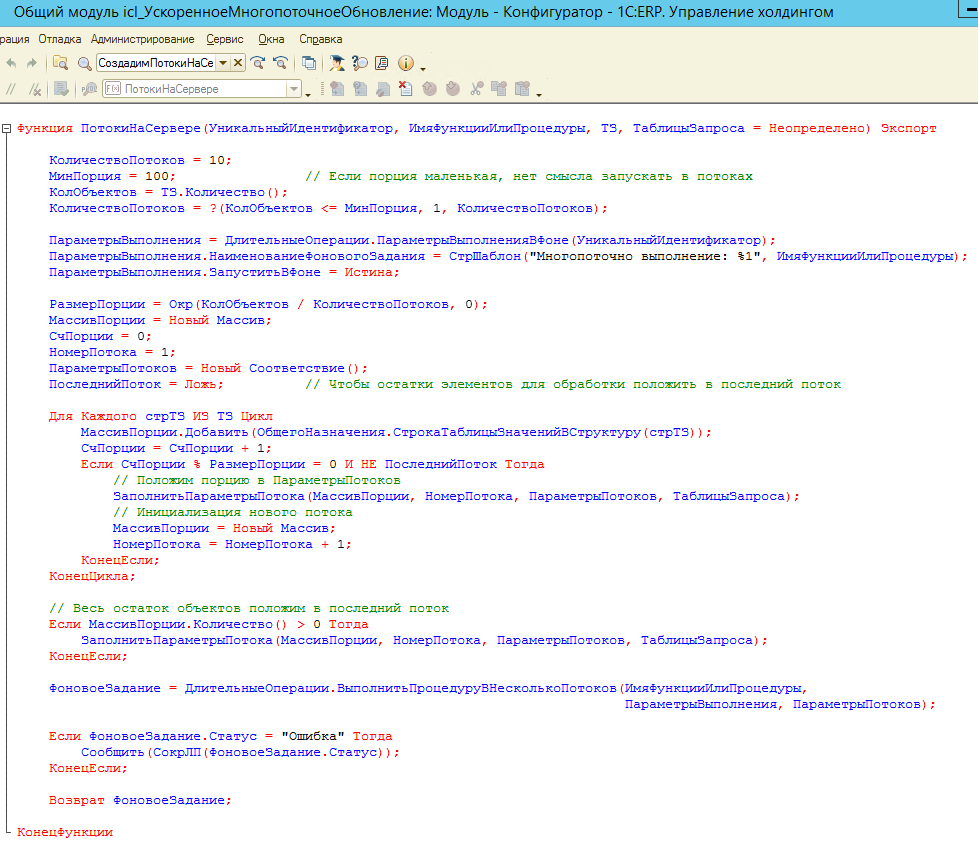Click 'КонецЦикла;' in the code

coord(92,576)
